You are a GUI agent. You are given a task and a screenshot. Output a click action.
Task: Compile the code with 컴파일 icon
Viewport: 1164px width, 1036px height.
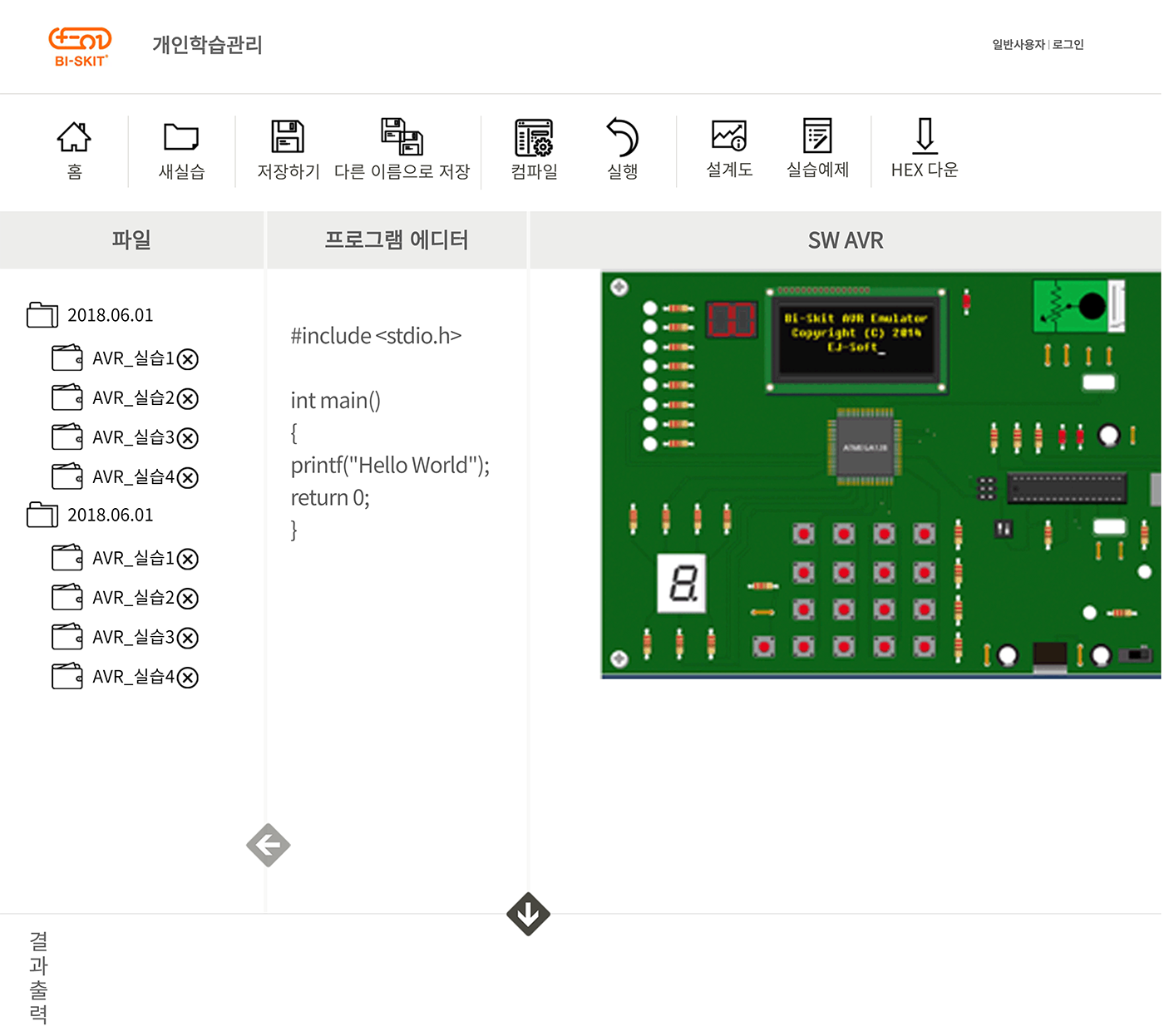pyautogui.click(x=534, y=149)
